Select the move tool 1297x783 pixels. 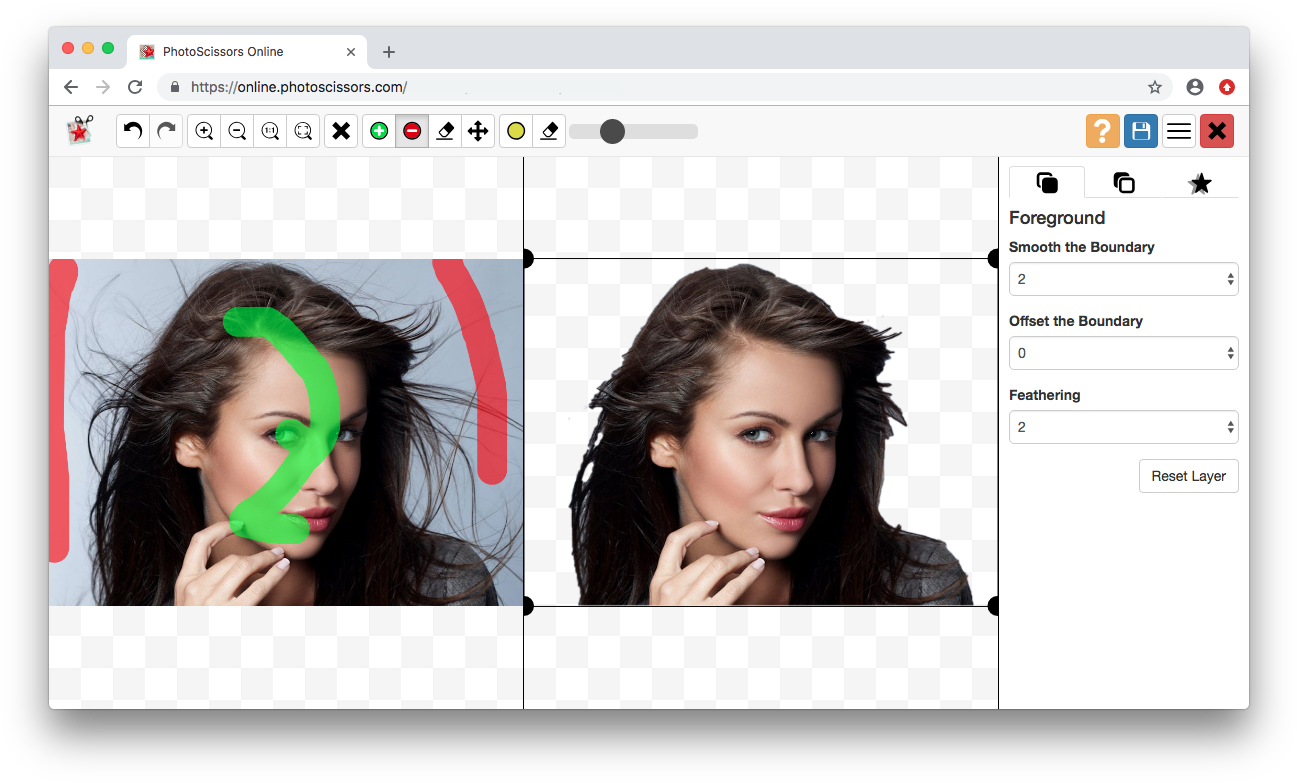coord(478,131)
